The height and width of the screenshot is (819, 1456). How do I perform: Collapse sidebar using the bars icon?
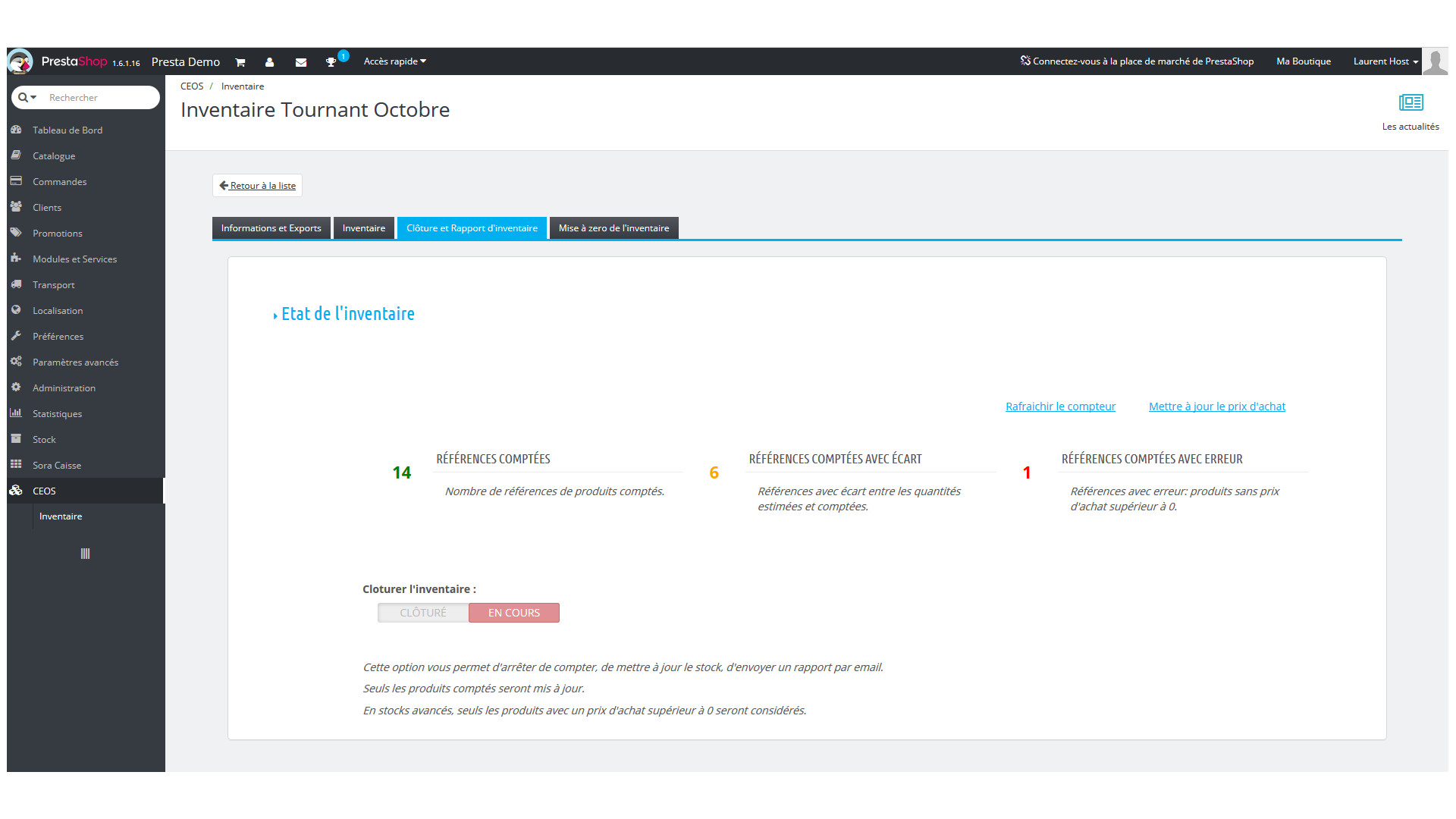click(x=85, y=554)
